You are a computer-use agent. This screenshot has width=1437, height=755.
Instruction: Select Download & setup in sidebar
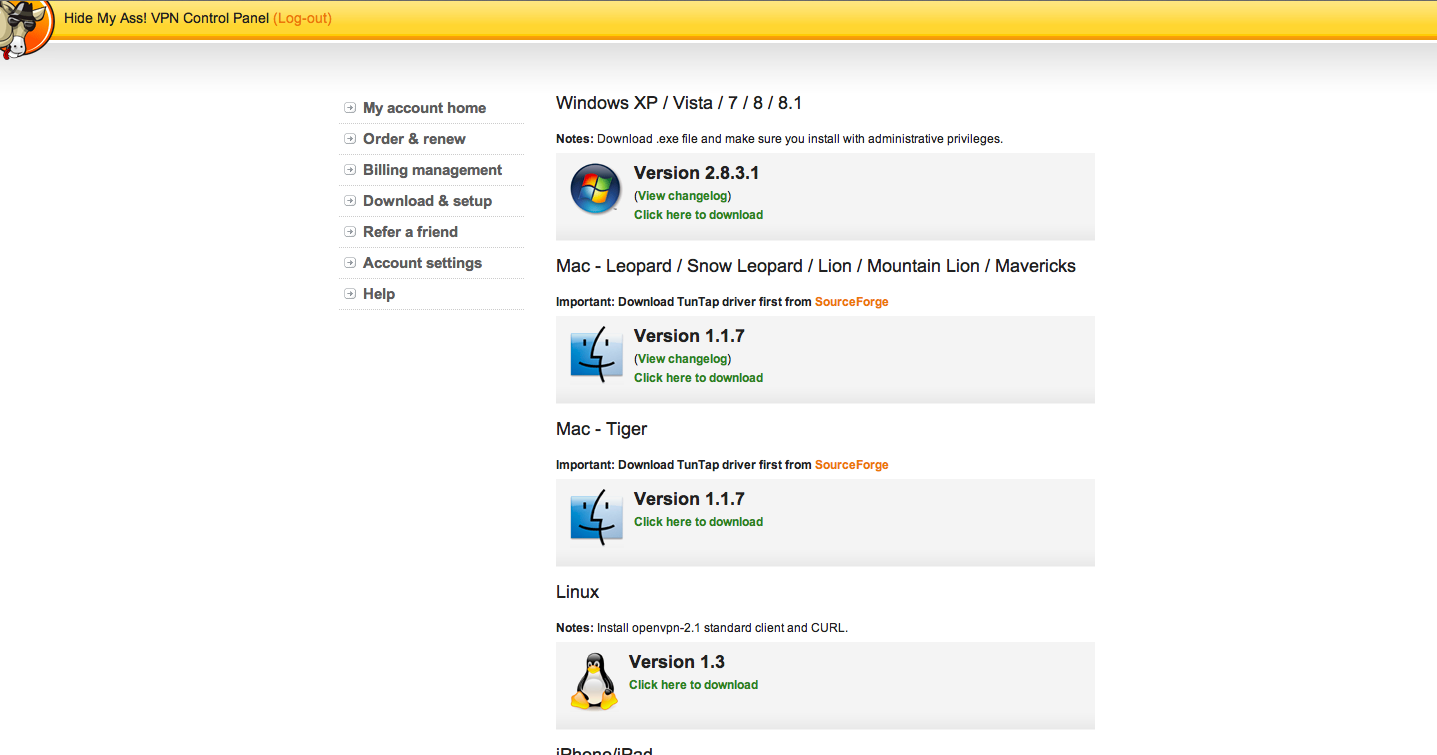pyautogui.click(x=427, y=201)
